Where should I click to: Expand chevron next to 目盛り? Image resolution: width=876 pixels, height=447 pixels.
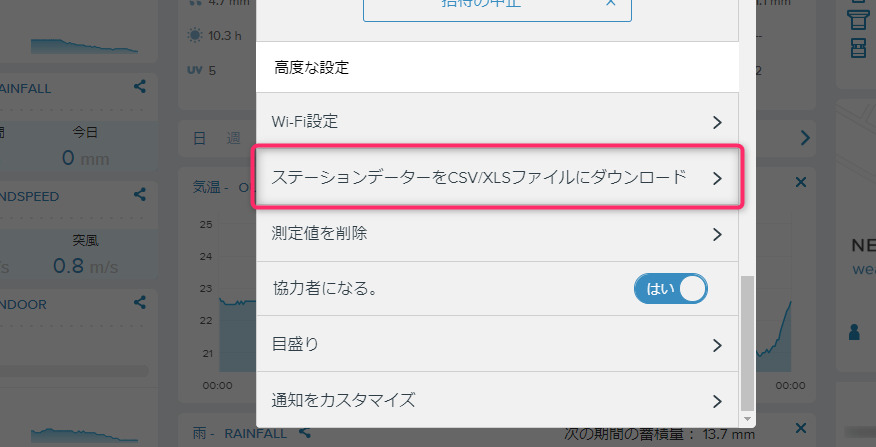pyautogui.click(x=717, y=345)
